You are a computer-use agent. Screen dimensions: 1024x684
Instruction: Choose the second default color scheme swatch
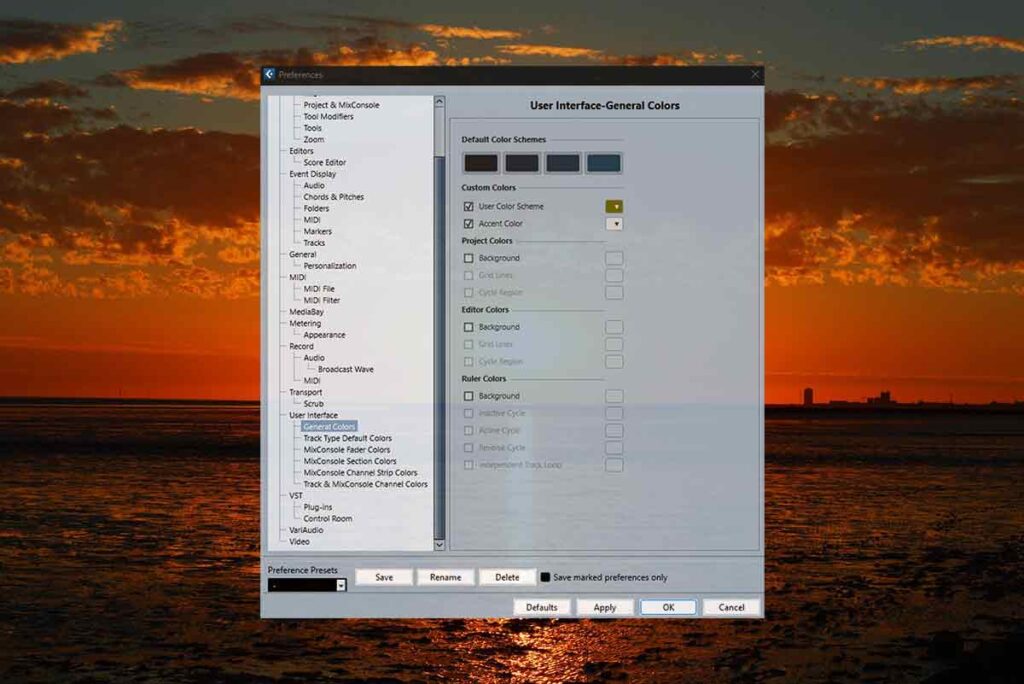point(521,162)
